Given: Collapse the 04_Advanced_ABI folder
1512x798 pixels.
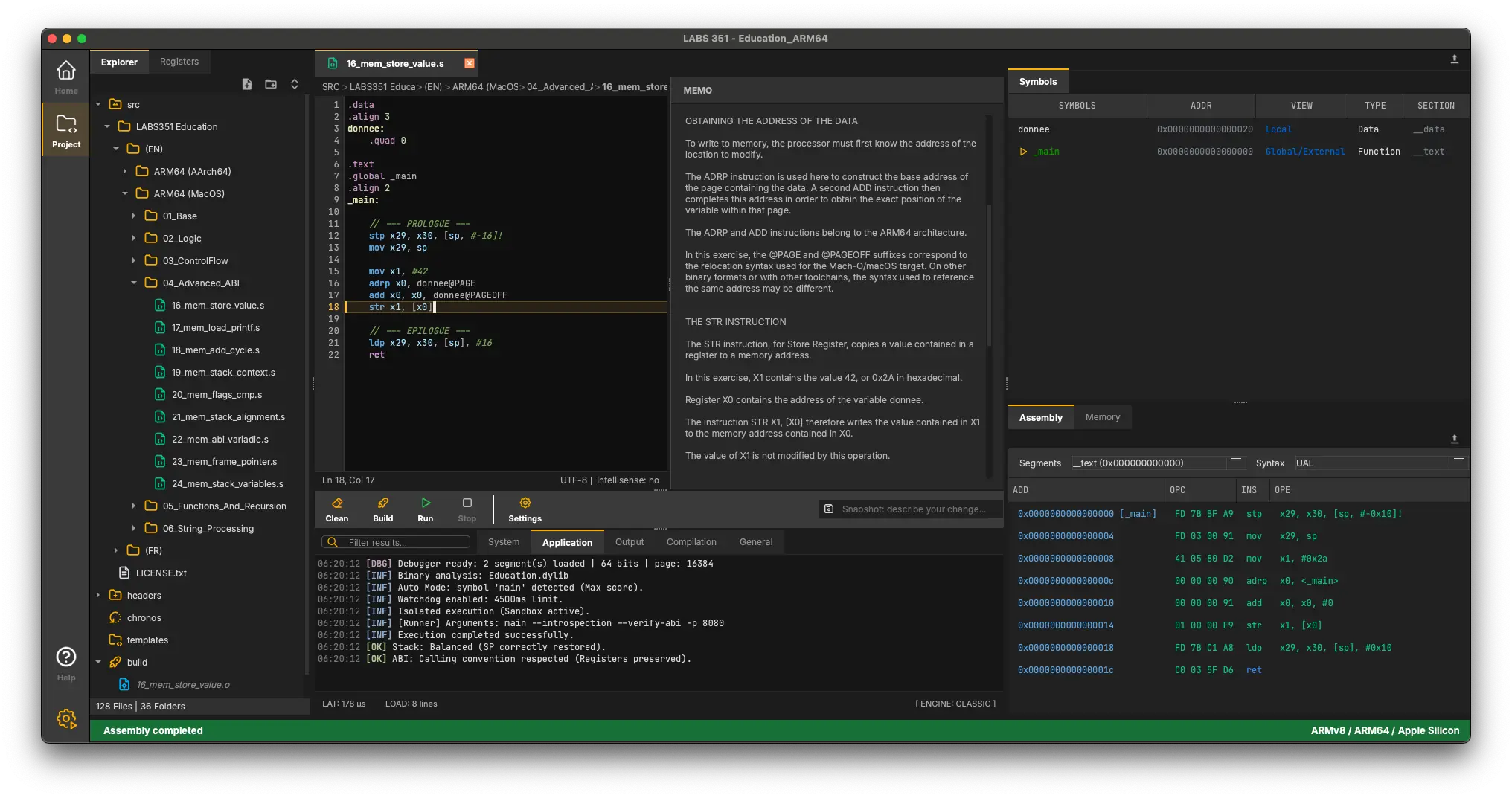Looking at the screenshot, I should tap(134, 283).
